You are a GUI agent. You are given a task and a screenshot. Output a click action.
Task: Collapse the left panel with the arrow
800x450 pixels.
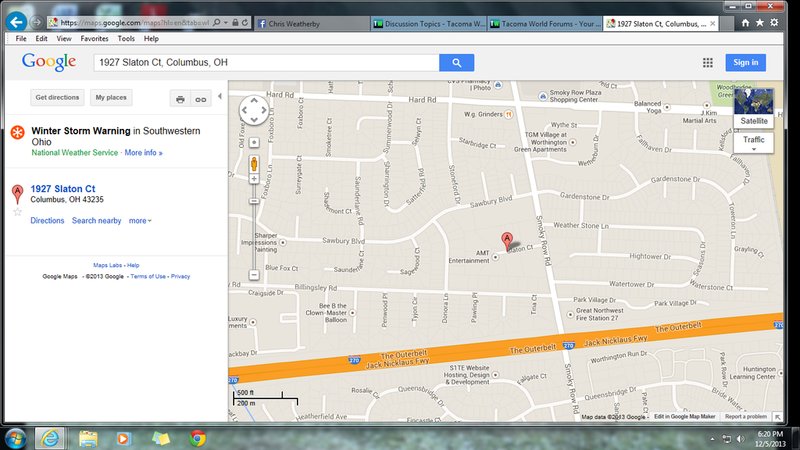220,96
